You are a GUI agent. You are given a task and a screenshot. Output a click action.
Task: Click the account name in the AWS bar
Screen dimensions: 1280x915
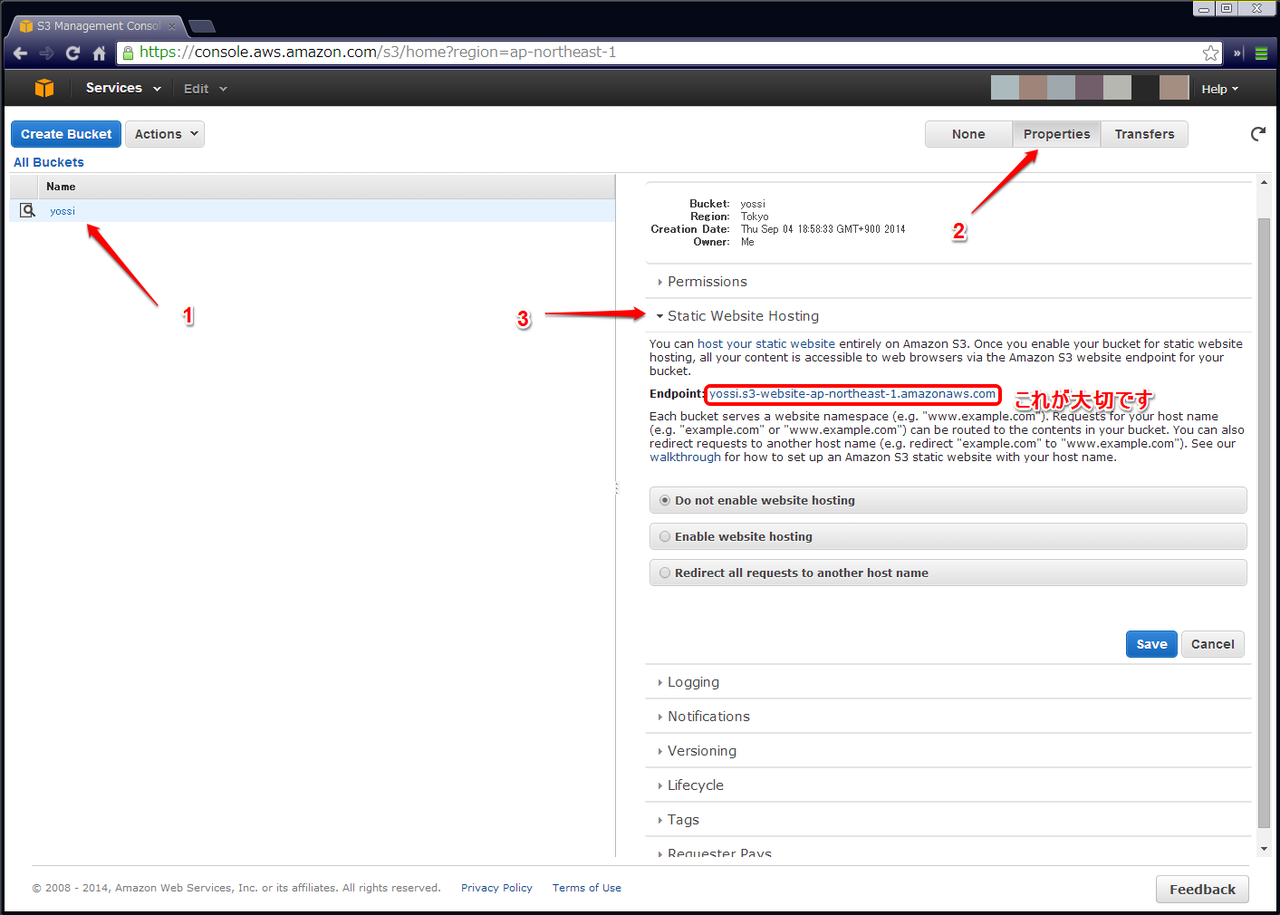click(1089, 88)
